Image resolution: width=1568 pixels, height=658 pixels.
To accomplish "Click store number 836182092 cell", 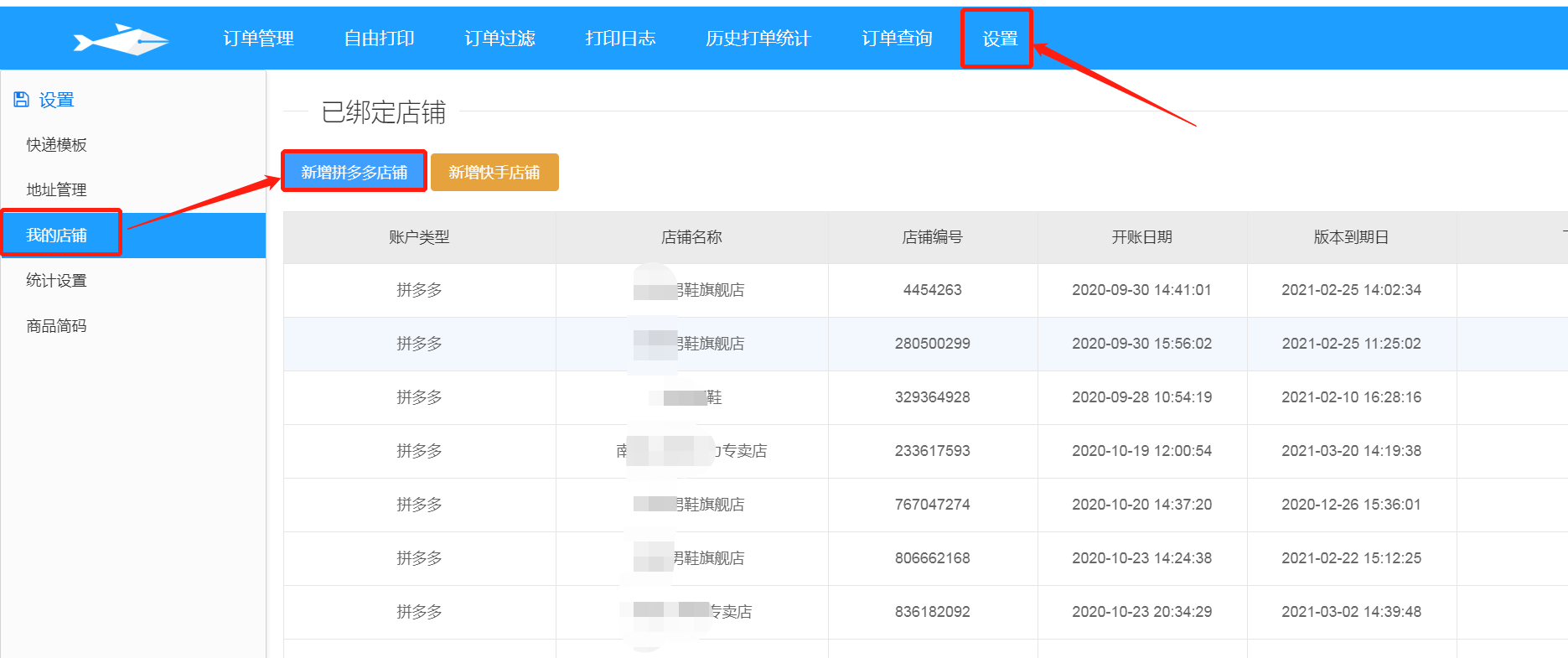I will tap(932, 612).
